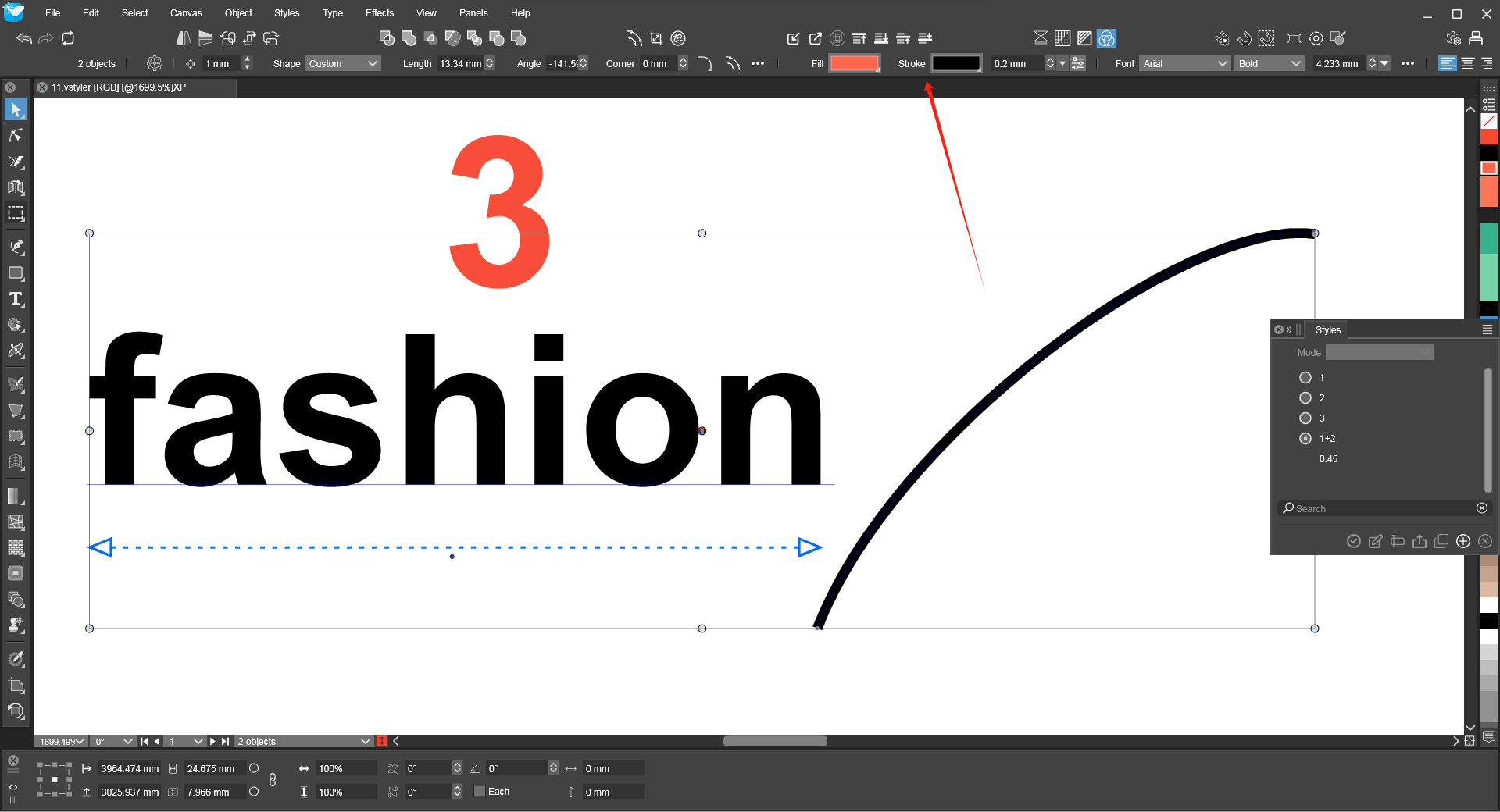
Task: Click the add new style plus icon
Action: pos(1463,541)
